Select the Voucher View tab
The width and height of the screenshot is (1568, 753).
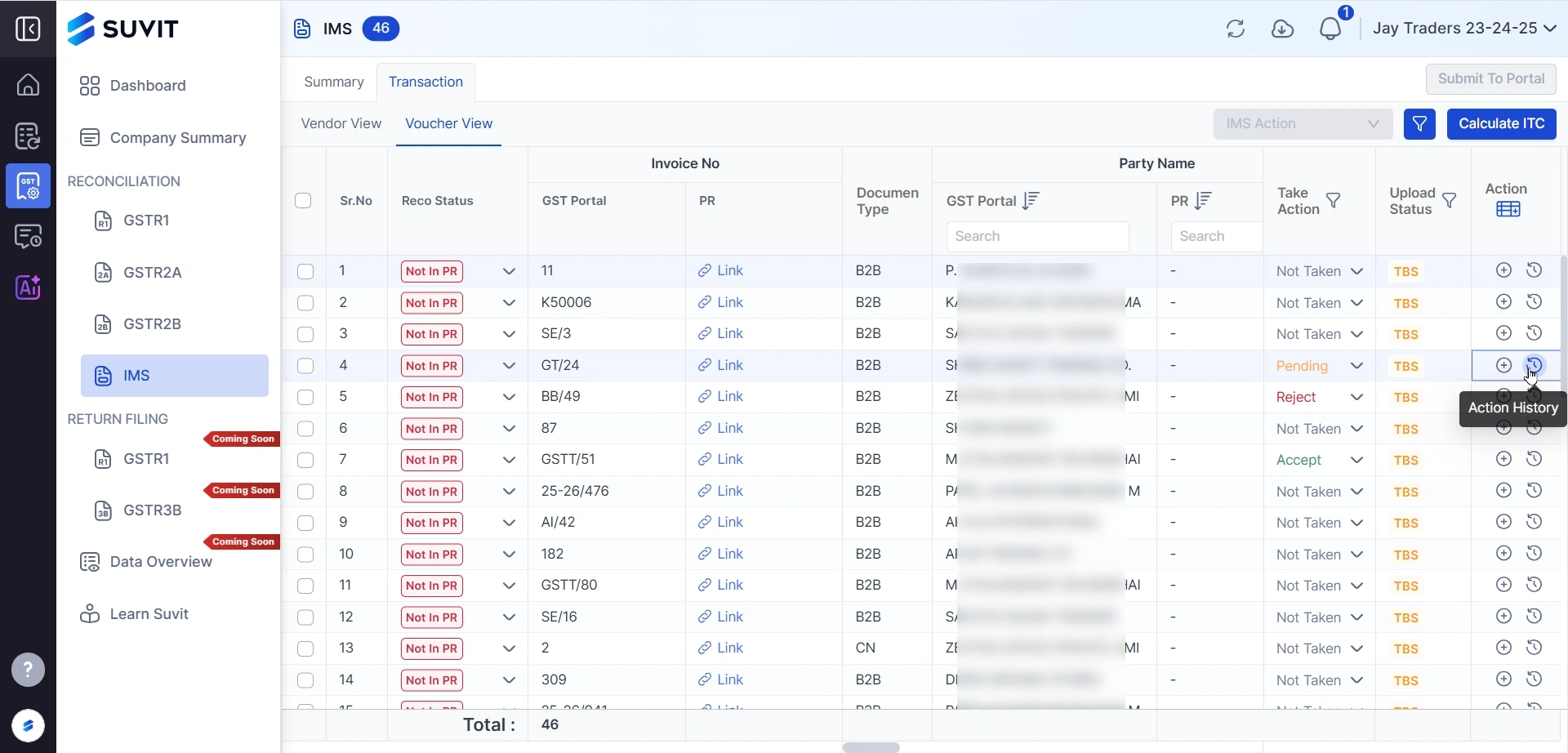(x=448, y=123)
